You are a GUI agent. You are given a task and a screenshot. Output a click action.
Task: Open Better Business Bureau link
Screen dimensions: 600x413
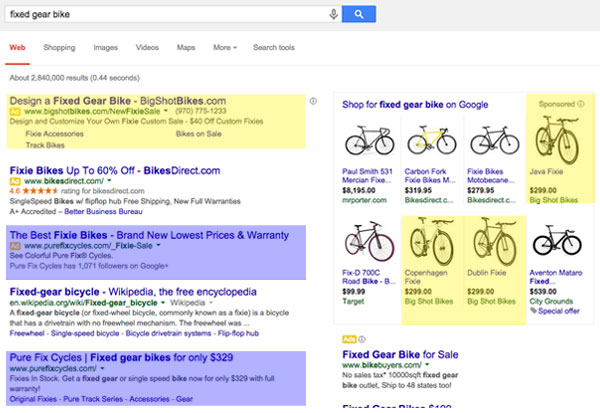click(x=103, y=211)
